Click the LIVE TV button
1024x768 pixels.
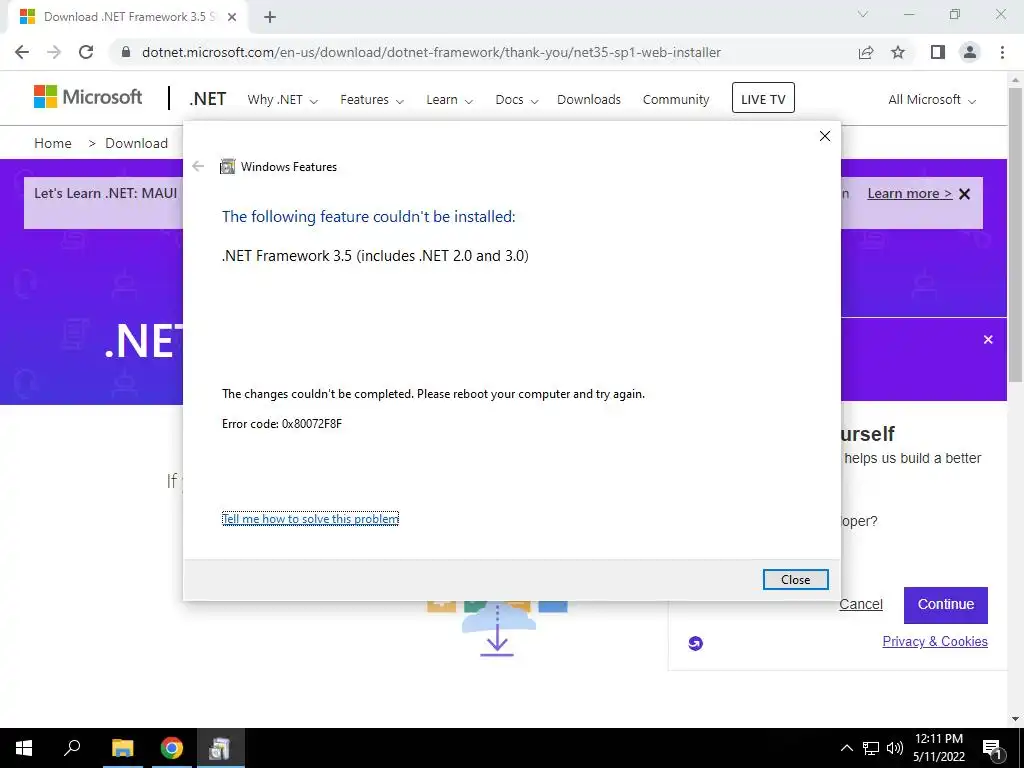click(763, 98)
